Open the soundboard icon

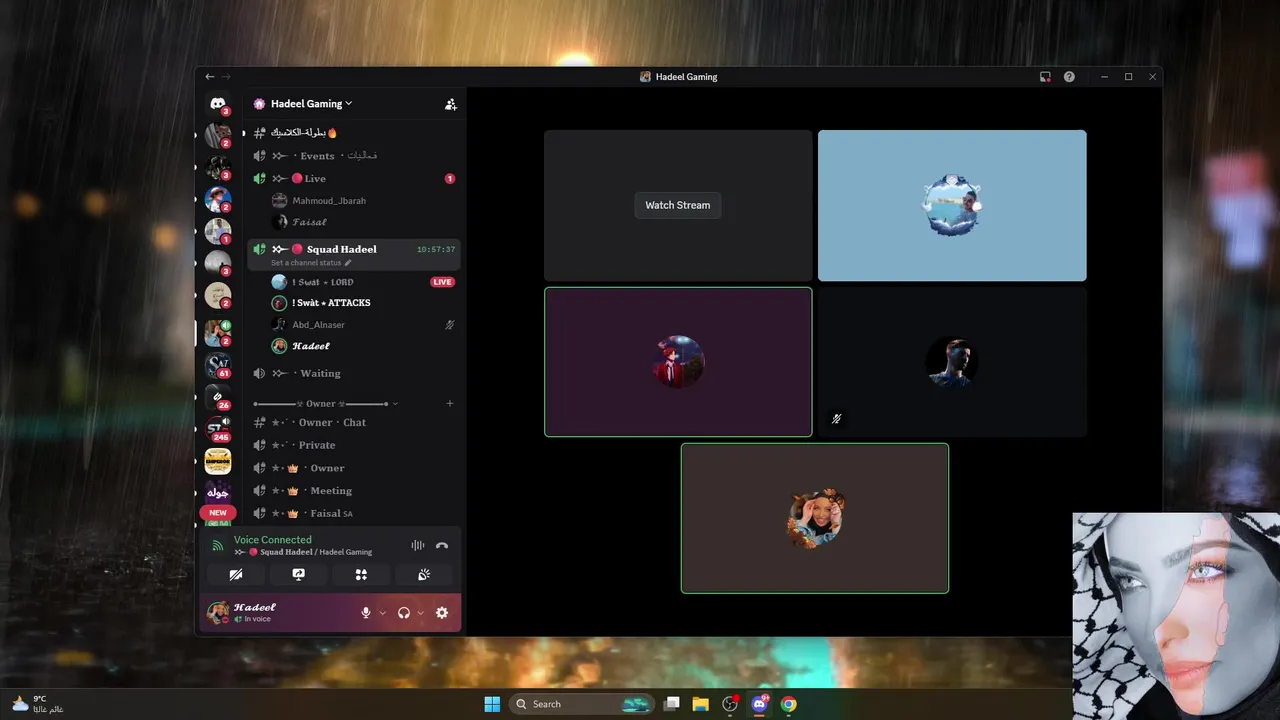click(x=424, y=574)
